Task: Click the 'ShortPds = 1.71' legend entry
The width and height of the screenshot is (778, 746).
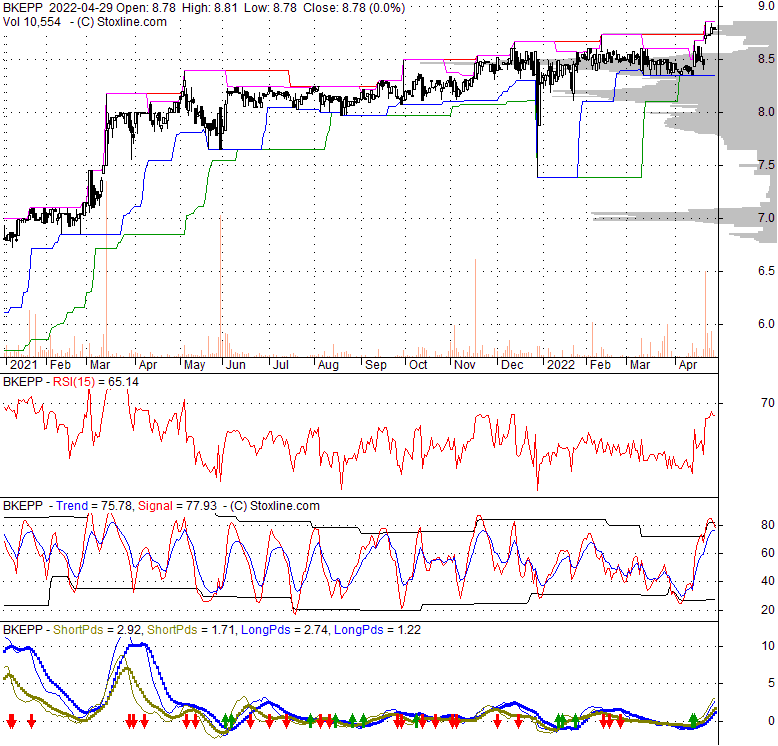Action: (x=191, y=630)
